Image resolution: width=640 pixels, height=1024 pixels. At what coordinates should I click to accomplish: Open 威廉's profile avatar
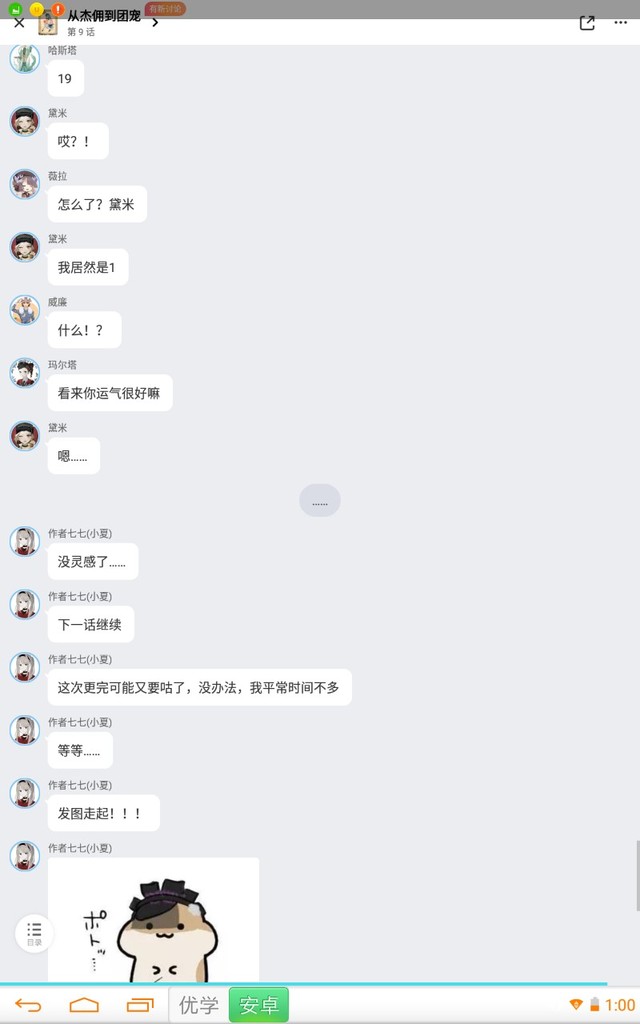[x=25, y=310]
